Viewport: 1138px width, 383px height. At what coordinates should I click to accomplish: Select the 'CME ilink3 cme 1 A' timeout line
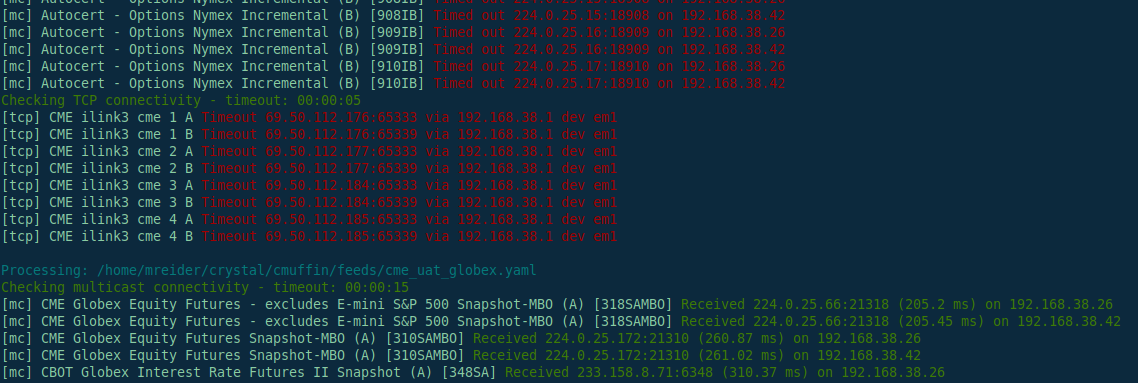309,118
